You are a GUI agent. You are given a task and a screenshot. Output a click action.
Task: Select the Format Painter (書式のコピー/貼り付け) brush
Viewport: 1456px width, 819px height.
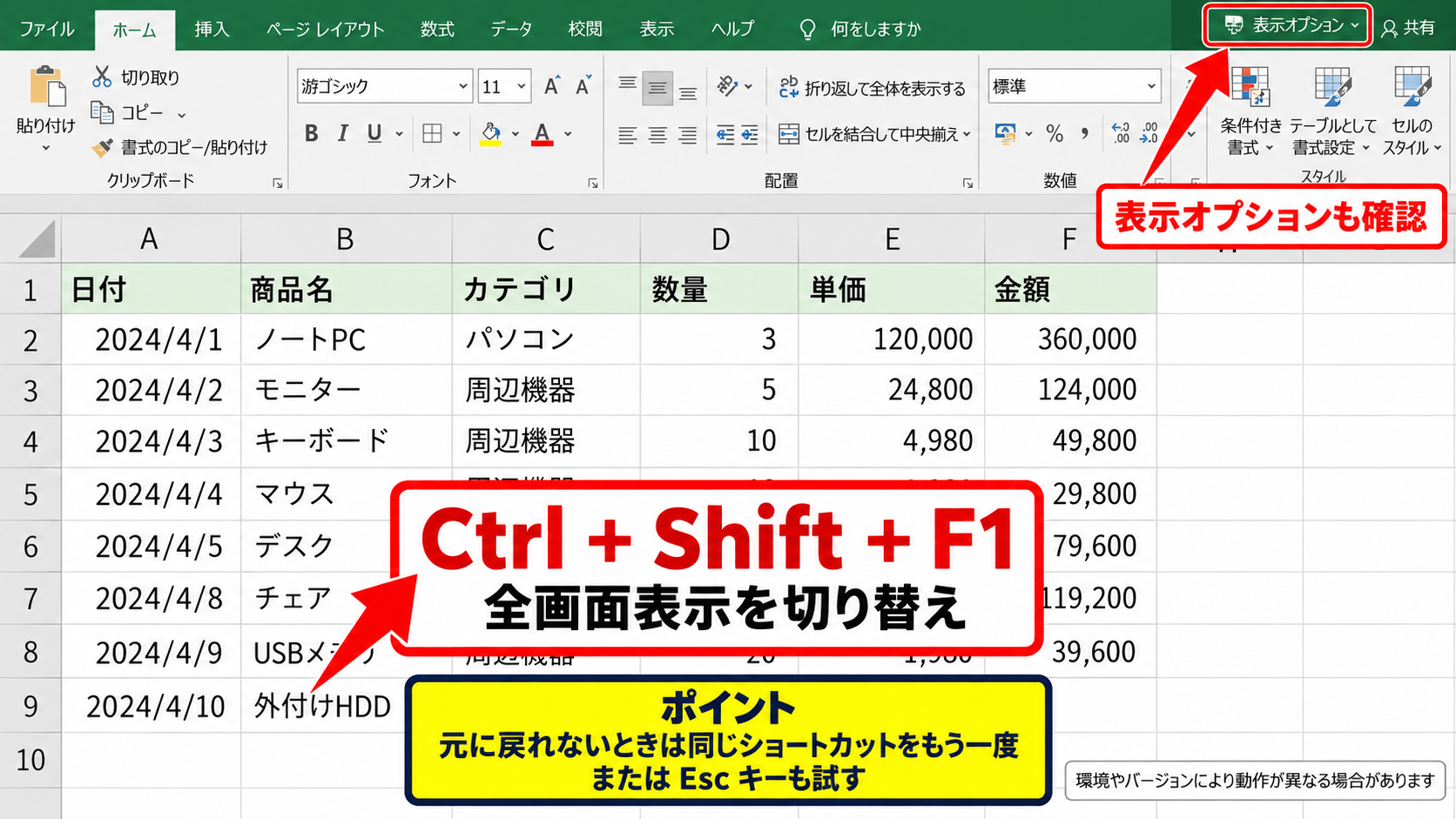102,148
